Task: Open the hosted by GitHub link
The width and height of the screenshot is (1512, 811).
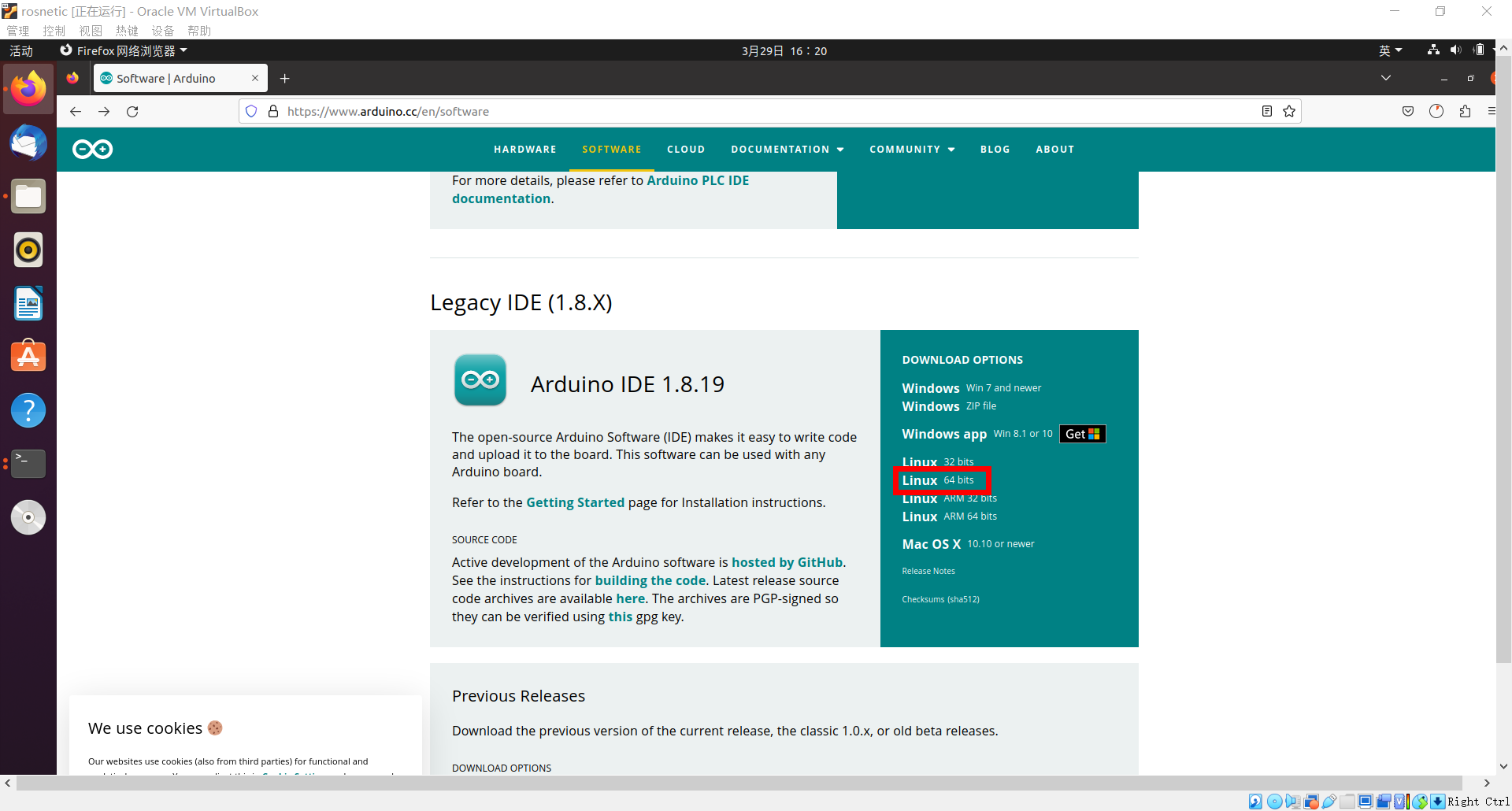Action: [787, 562]
